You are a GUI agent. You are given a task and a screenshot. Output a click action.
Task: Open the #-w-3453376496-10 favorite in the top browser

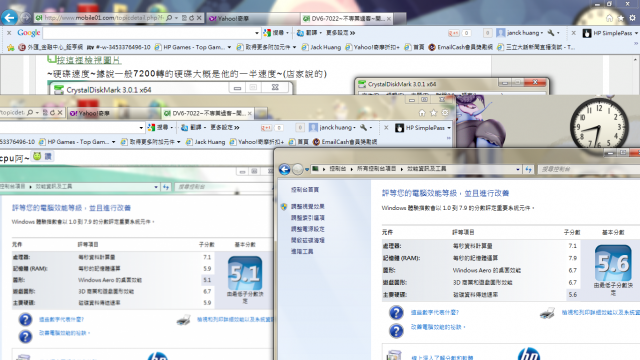[x=119, y=47]
